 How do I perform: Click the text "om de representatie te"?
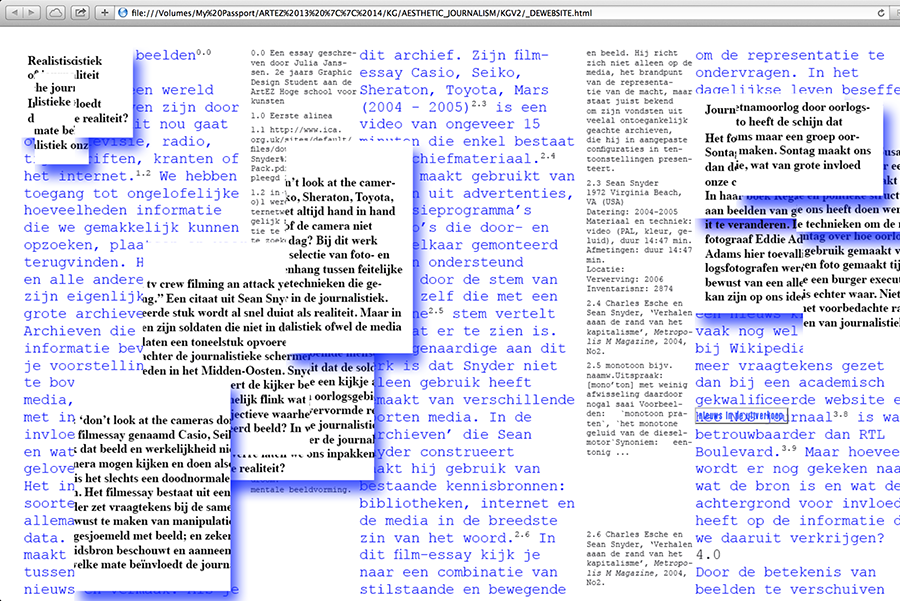pos(790,55)
